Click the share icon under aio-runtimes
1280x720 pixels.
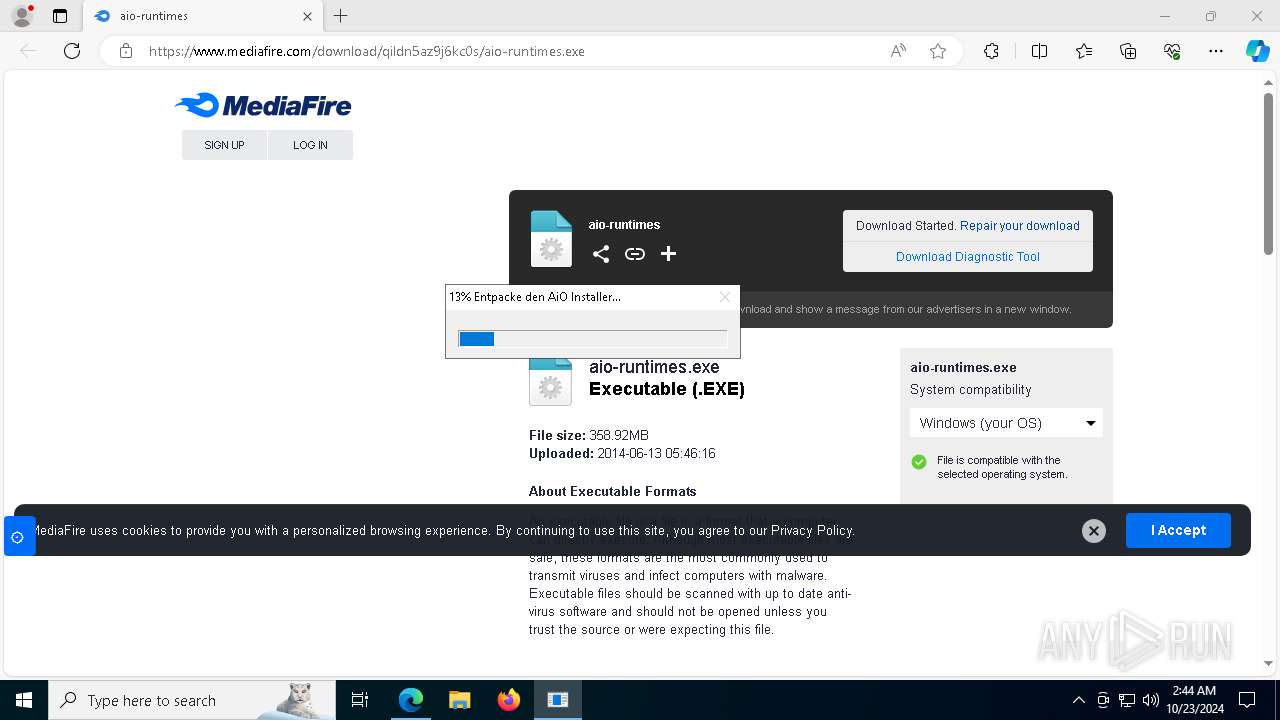click(x=600, y=254)
